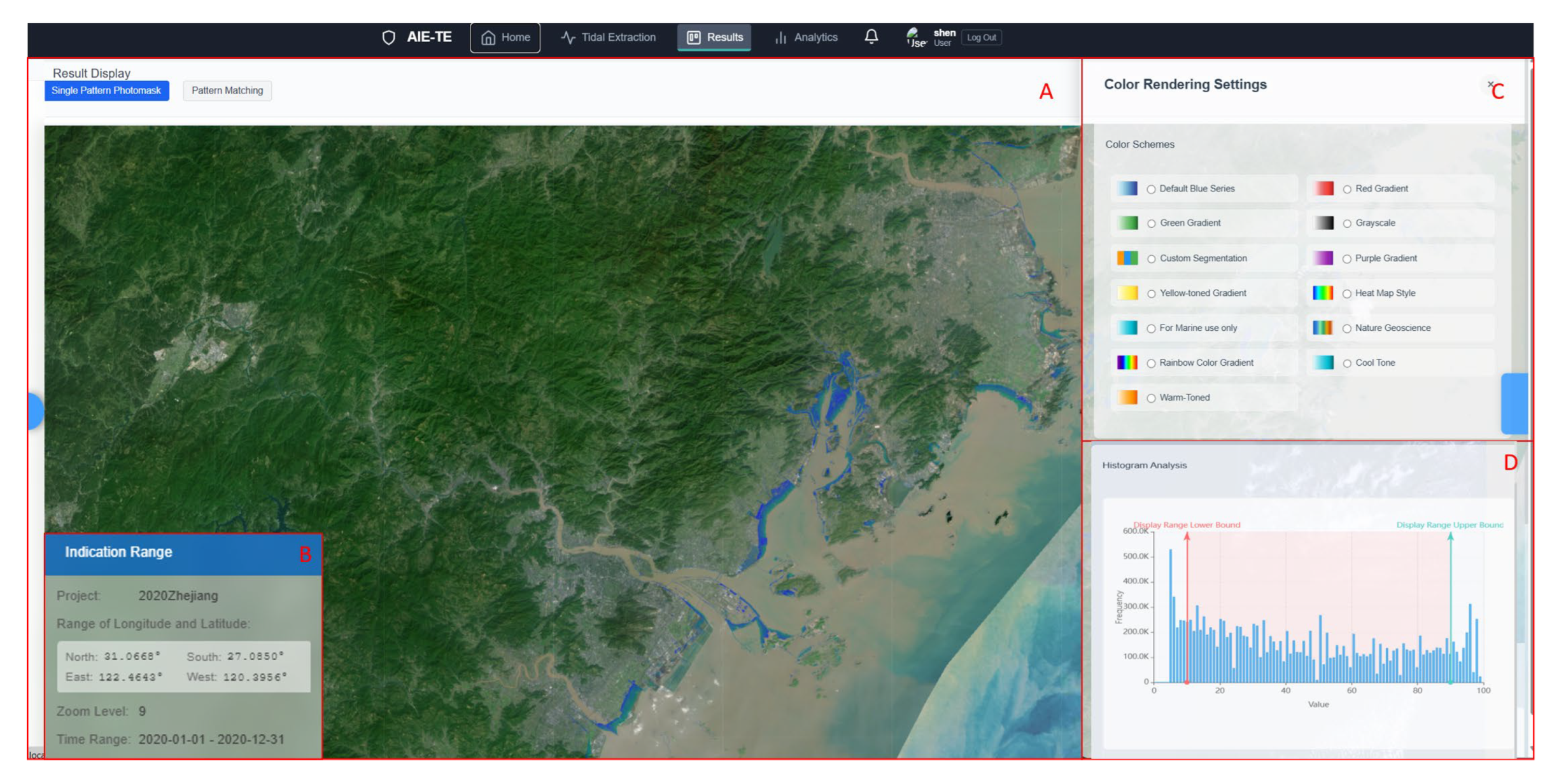Select the Grayscale color scheme radio button
The width and height of the screenshot is (1552, 784).
click(x=1346, y=223)
